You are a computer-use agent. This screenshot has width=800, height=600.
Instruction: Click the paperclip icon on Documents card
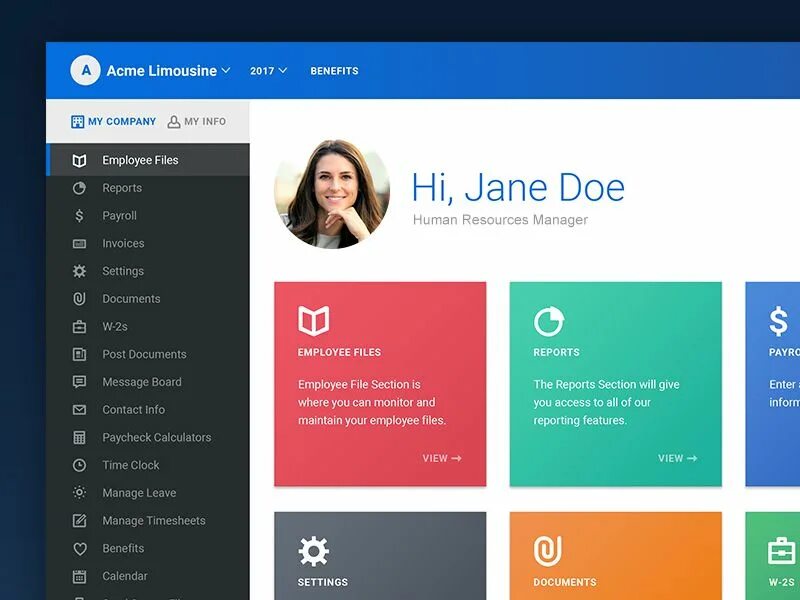(x=548, y=551)
